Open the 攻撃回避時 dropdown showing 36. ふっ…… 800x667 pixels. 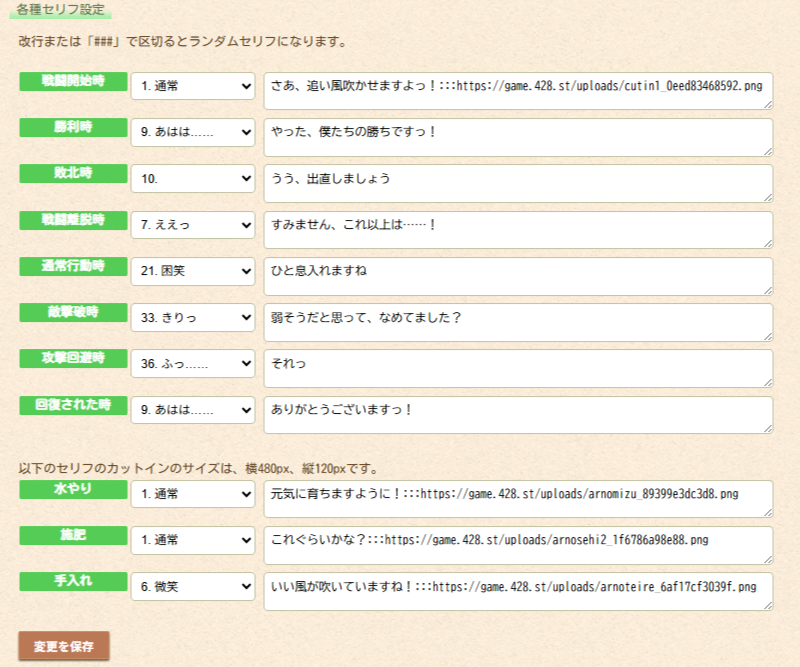[193, 363]
